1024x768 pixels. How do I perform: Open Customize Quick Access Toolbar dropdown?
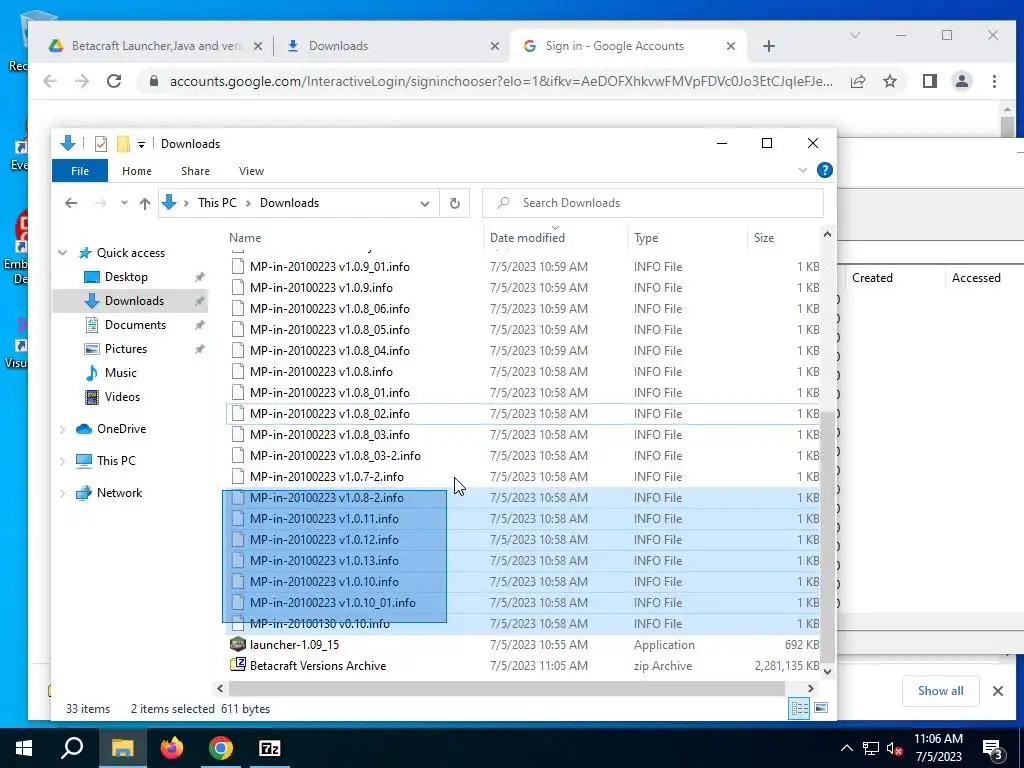tap(141, 144)
